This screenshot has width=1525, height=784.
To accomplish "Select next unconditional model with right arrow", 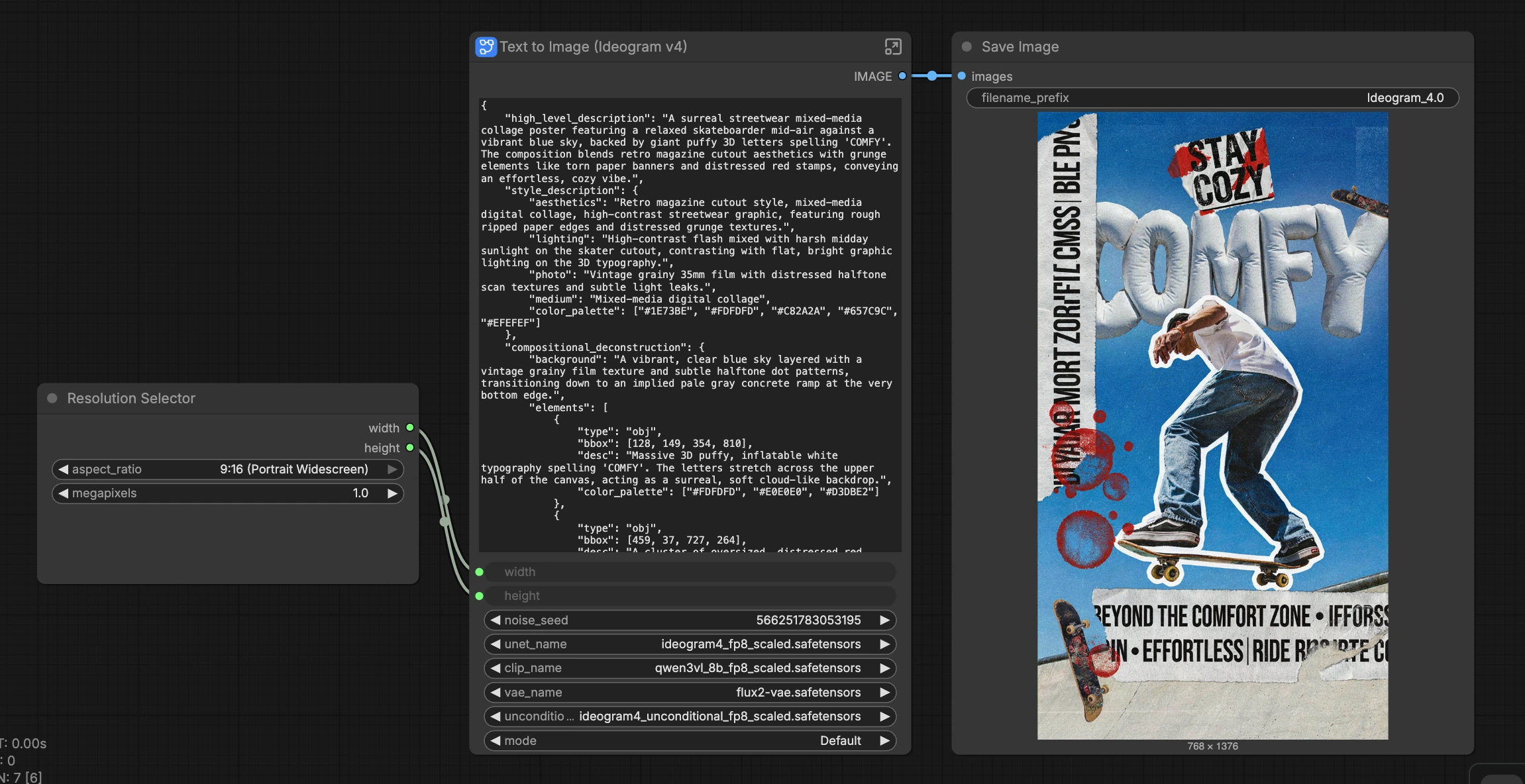I will pos(884,716).
